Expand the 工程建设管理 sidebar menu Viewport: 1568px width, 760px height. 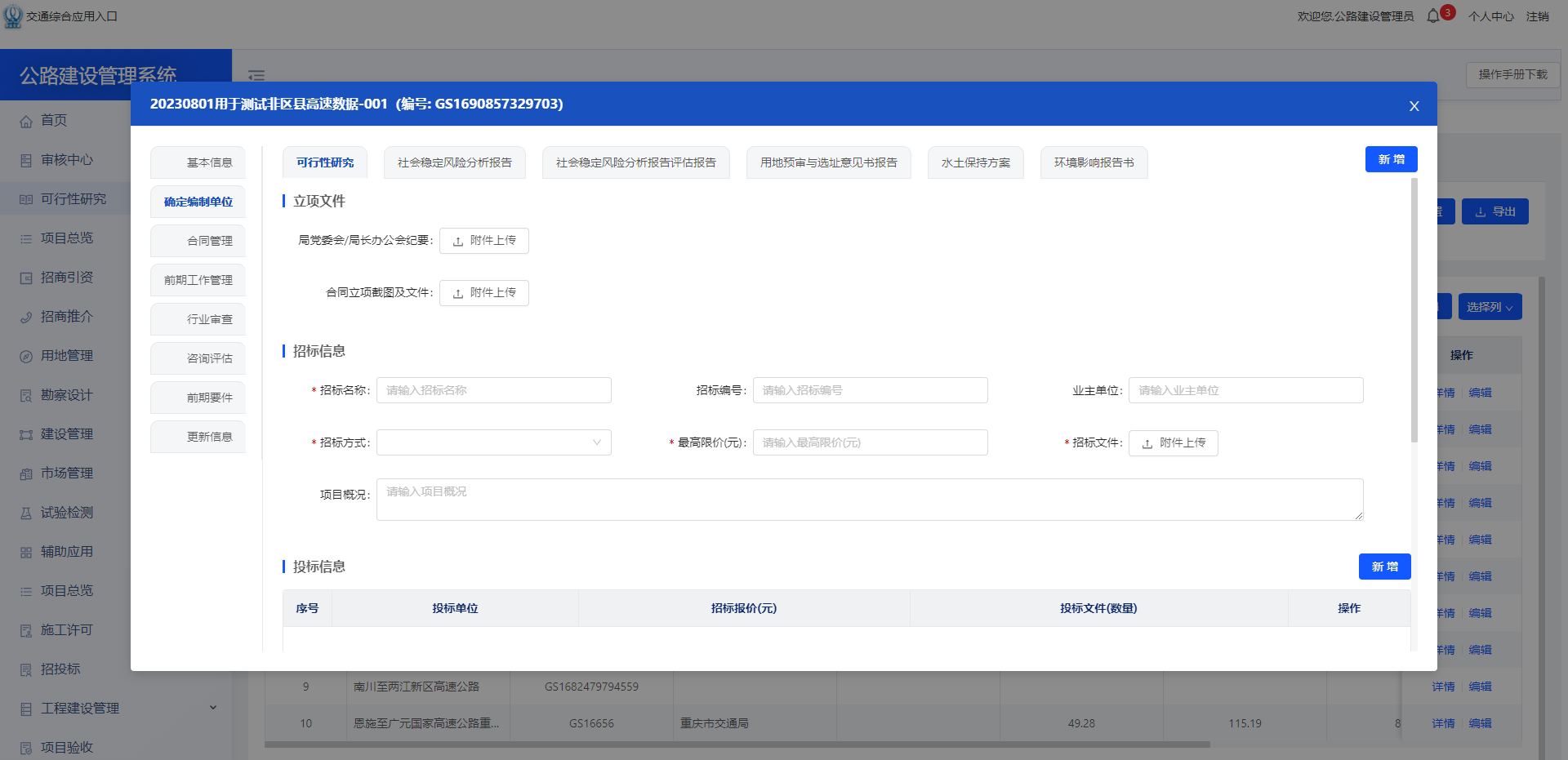click(213, 708)
